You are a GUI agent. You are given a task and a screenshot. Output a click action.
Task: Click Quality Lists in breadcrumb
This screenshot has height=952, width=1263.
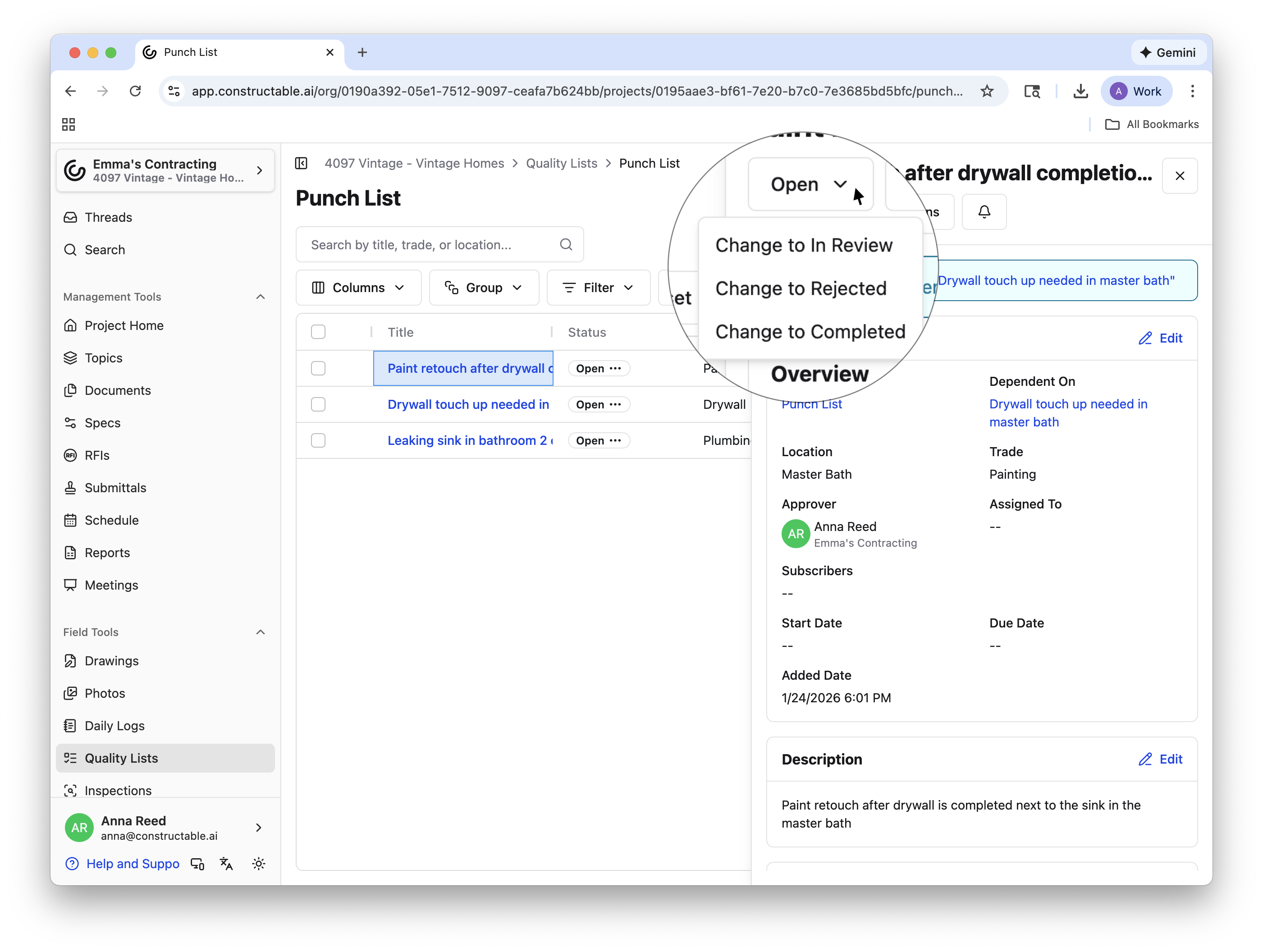pos(561,163)
